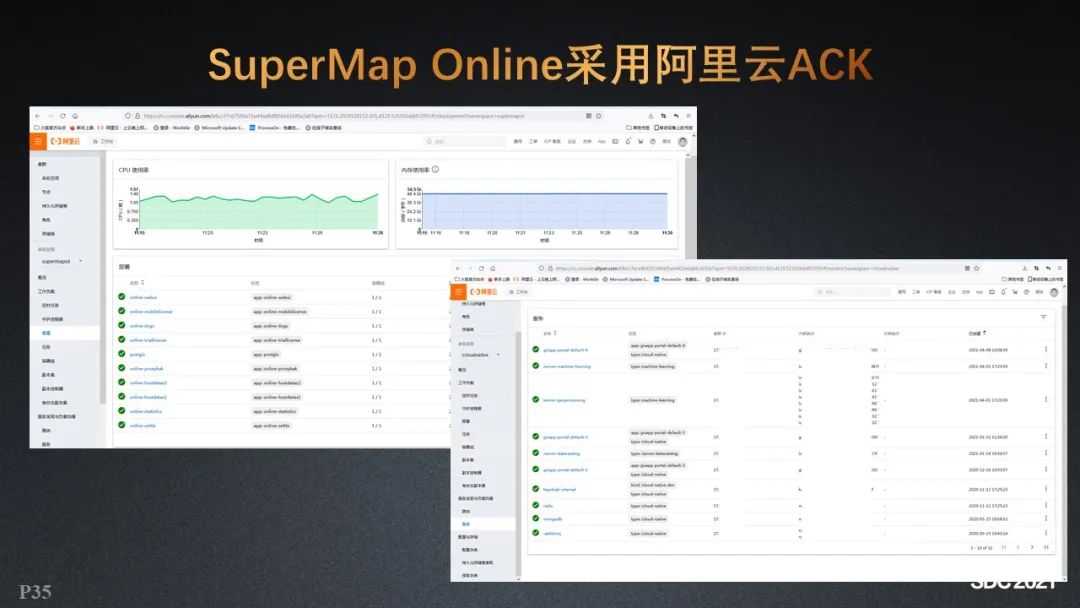Focus the search box in the supermapol window header
Viewport: 1080px width, 608px height.
[465, 141]
